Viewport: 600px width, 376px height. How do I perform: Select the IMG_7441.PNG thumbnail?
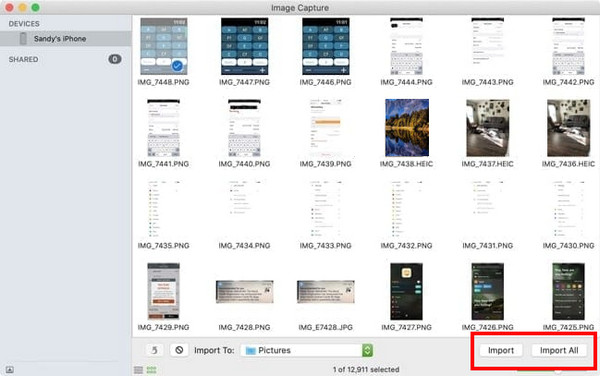pyautogui.click(x=163, y=128)
